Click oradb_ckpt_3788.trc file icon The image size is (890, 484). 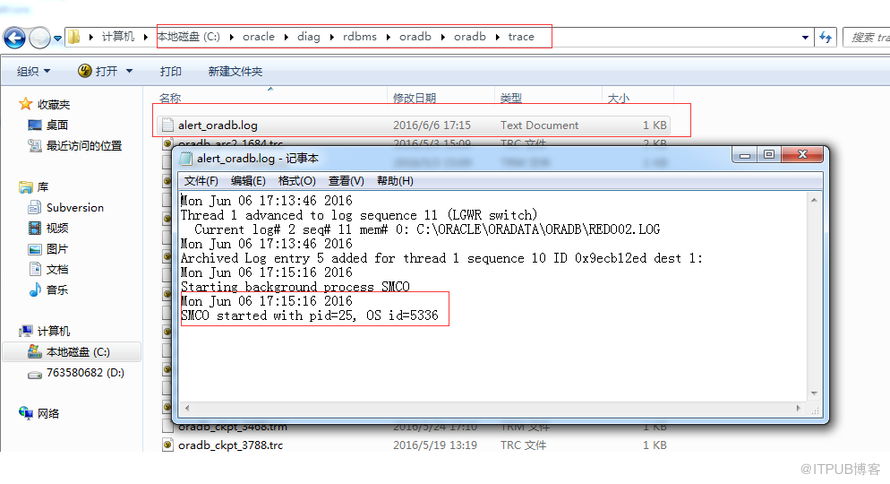(x=167, y=445)
